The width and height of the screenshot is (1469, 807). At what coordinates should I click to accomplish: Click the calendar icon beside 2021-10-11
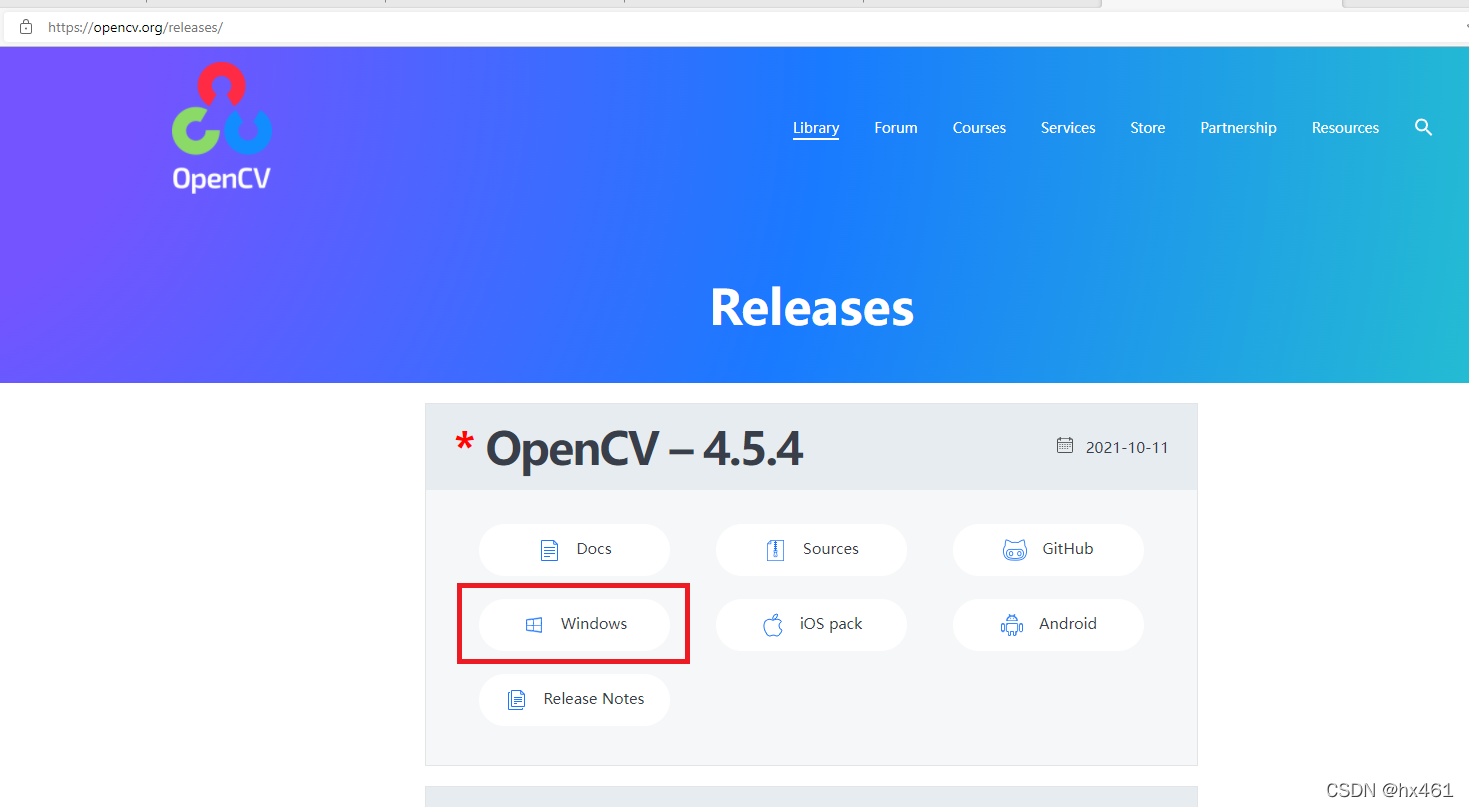pos(1065,446)
